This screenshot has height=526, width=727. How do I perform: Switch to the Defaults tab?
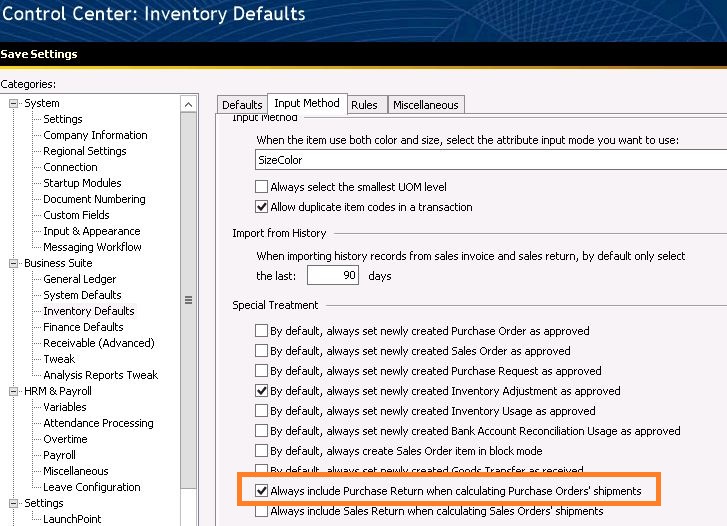click(x=242, y=105)
